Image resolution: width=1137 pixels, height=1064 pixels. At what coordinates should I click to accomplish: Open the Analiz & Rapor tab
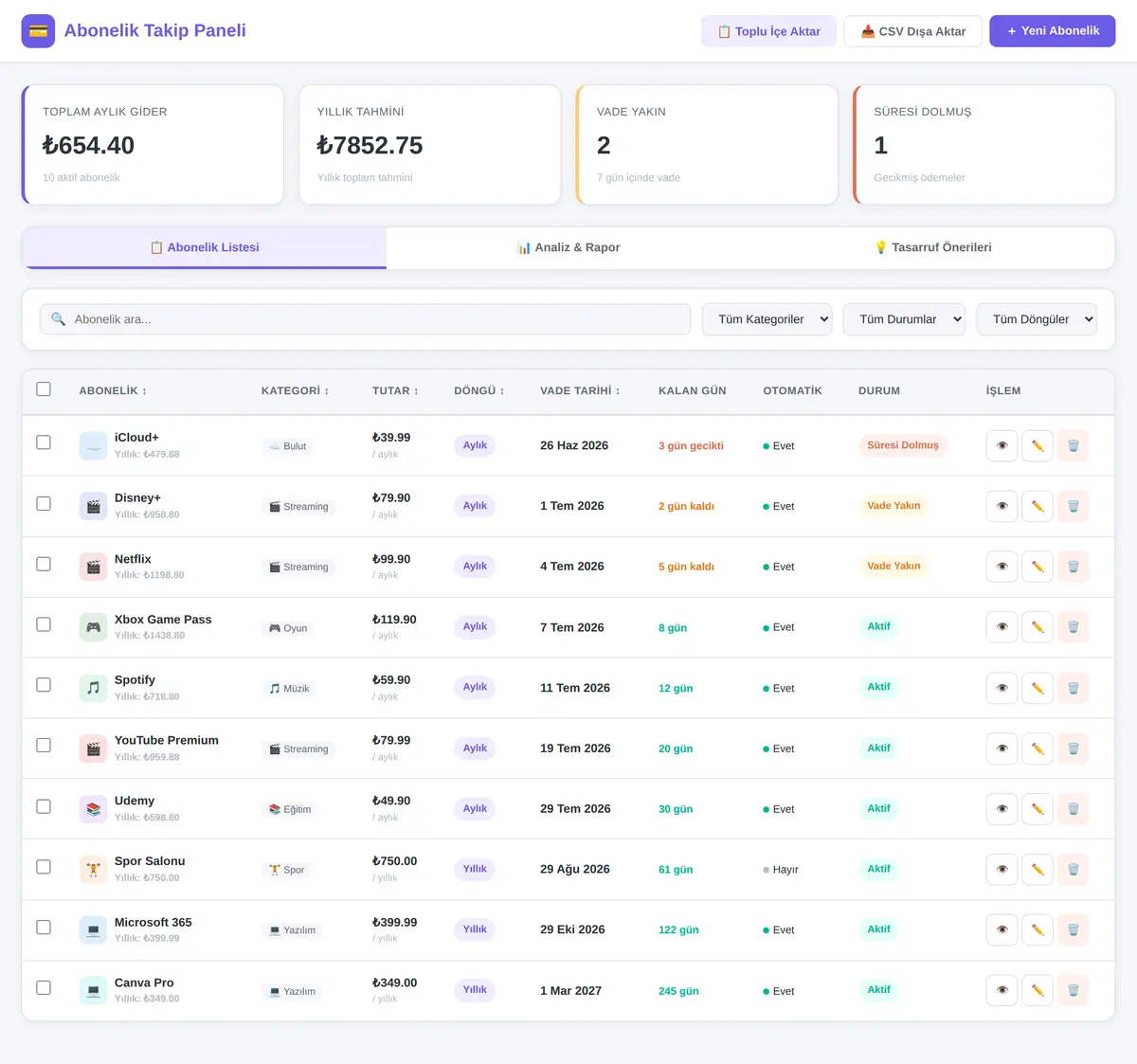568,247
